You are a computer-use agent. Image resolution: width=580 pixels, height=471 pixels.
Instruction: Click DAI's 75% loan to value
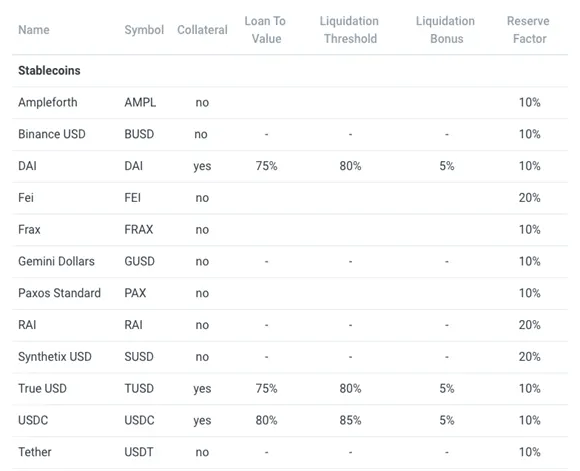pos(266,166)
